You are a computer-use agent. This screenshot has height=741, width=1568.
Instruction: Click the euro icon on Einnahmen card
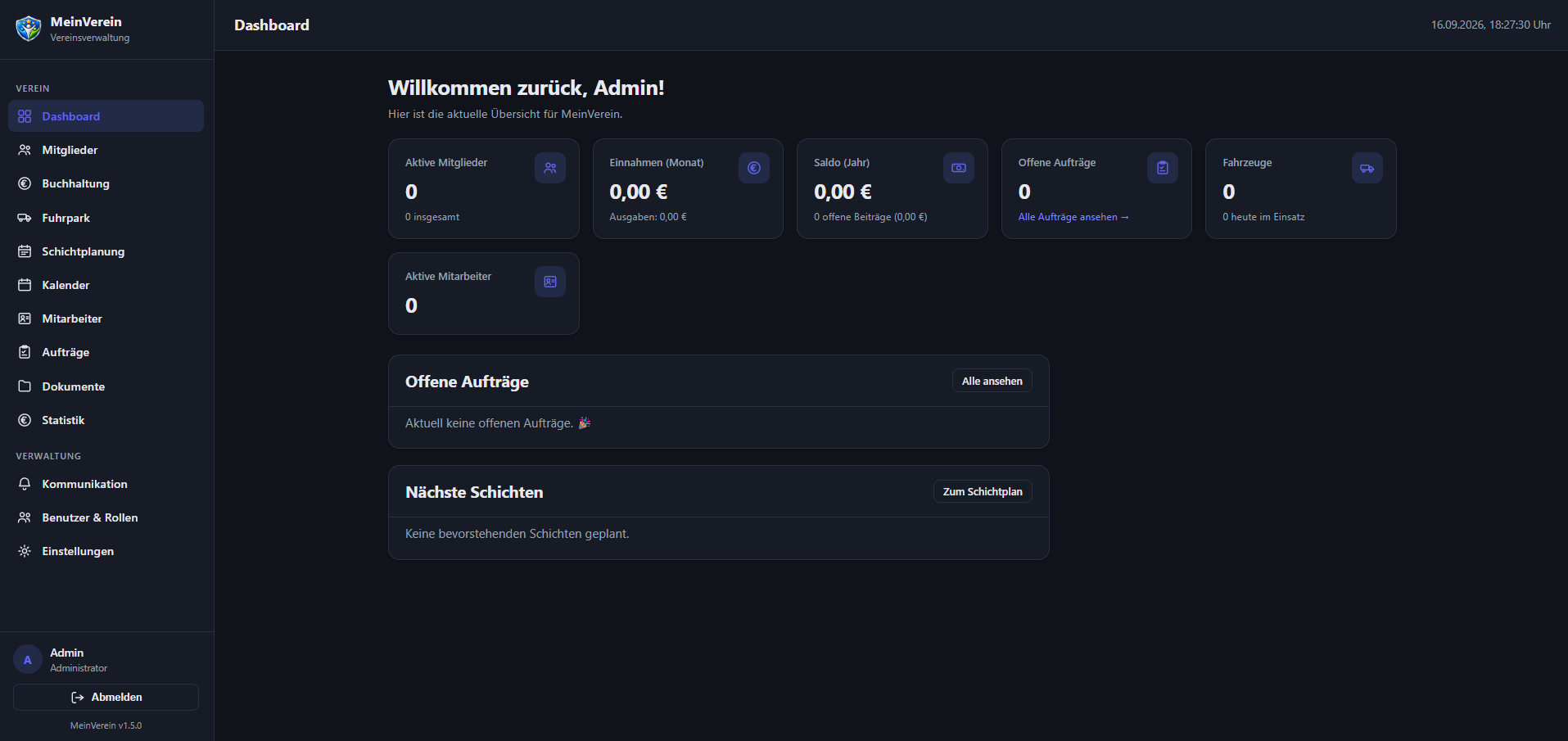coord(754,168)
